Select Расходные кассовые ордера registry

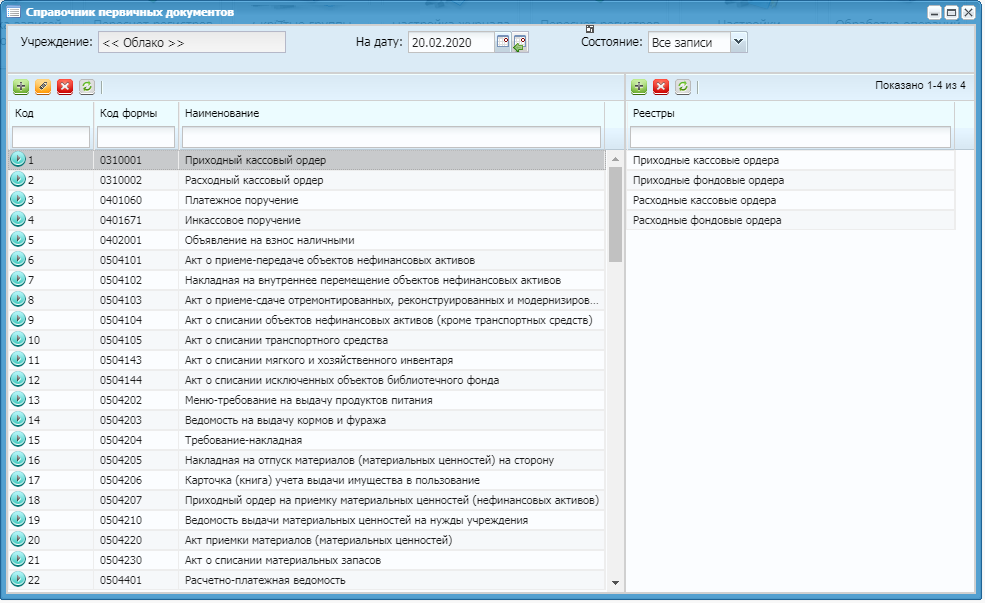click(x=790, y=200)
